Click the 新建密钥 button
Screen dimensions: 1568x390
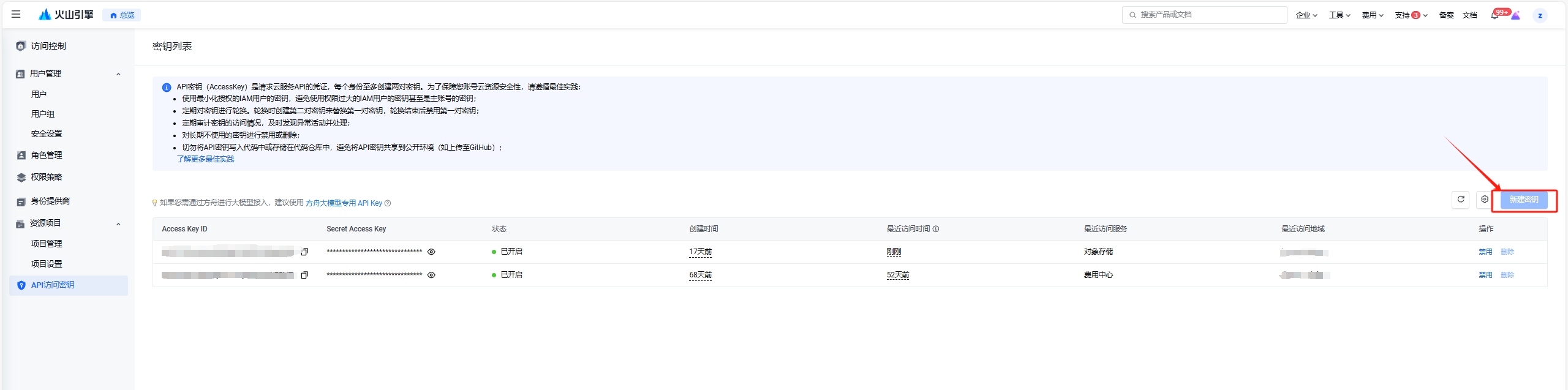(x=1523, y=200)
